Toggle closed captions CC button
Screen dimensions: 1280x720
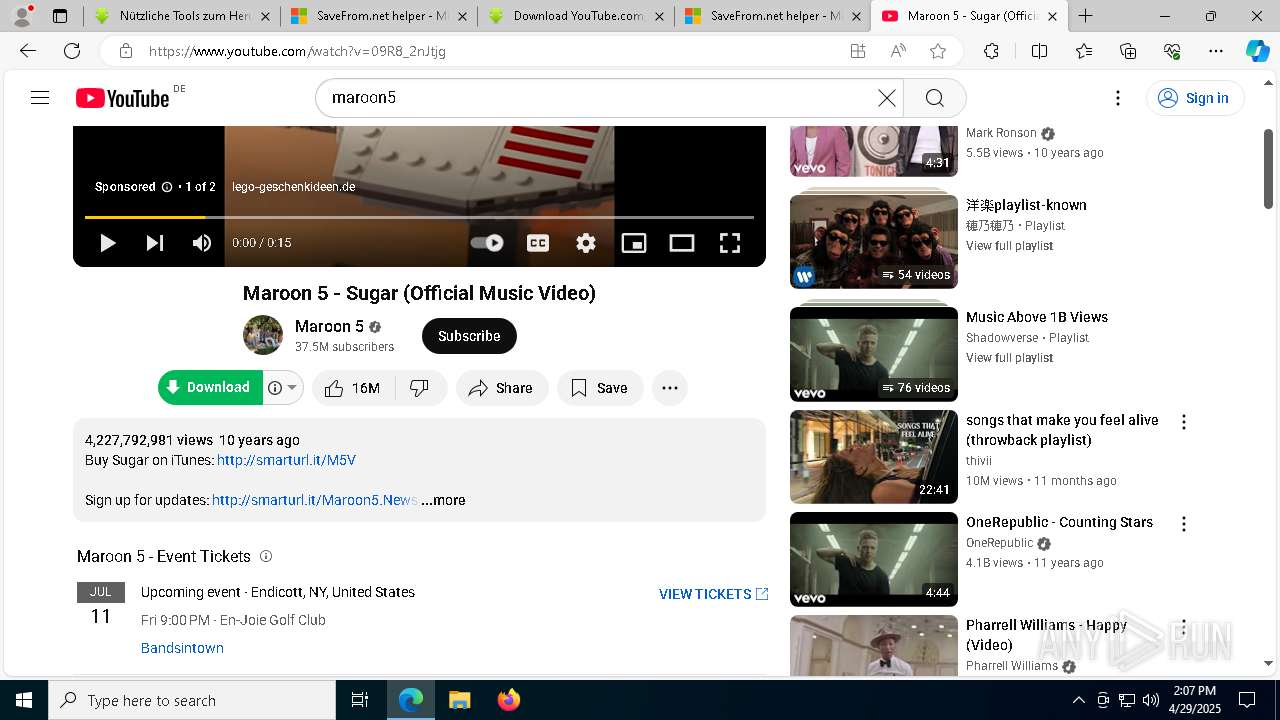tap(538, 243)
